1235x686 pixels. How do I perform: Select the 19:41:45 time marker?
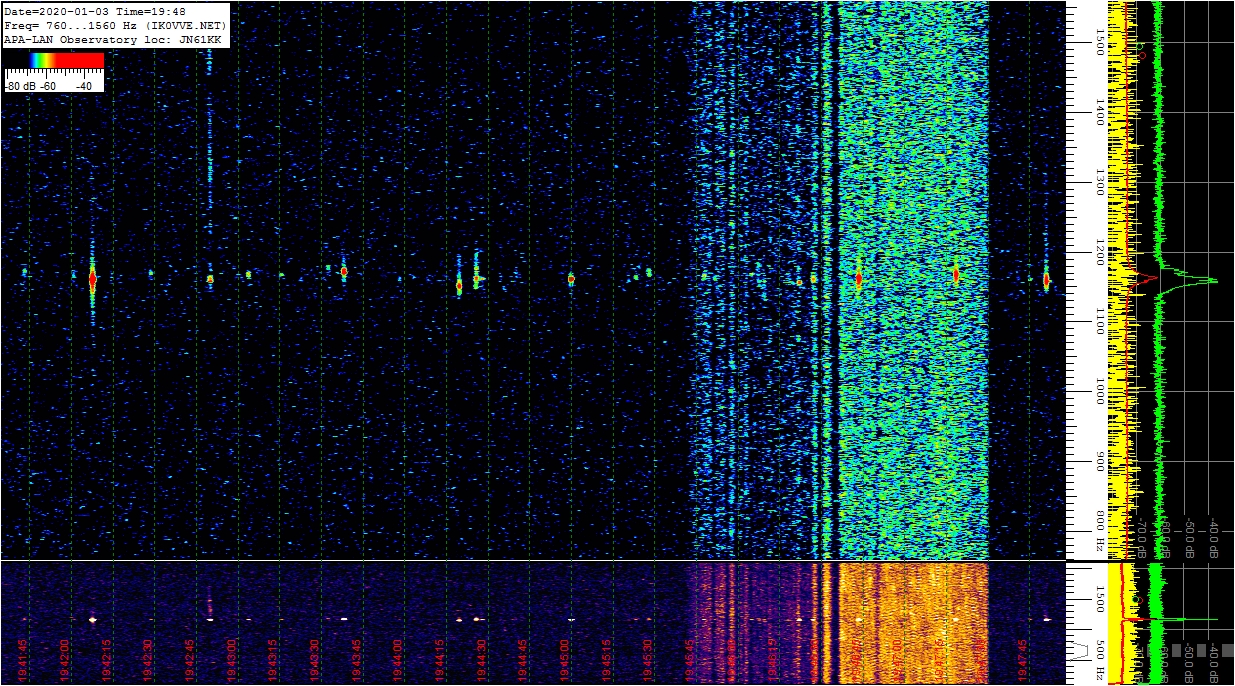[23, 660]
